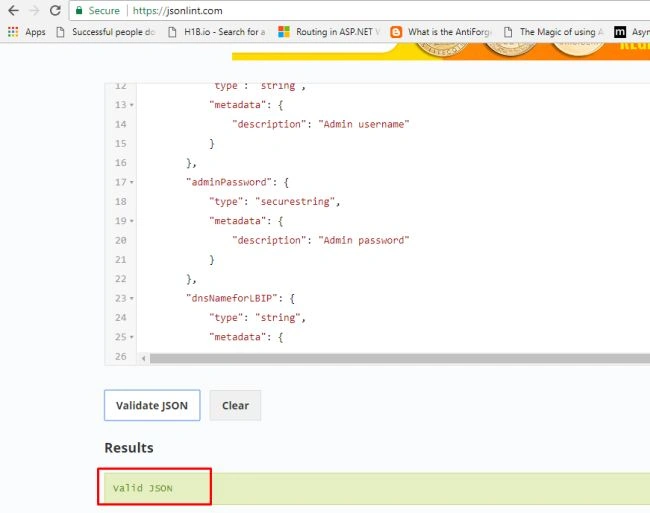Click the 'Valid JSON' result message

coord(143,488)
